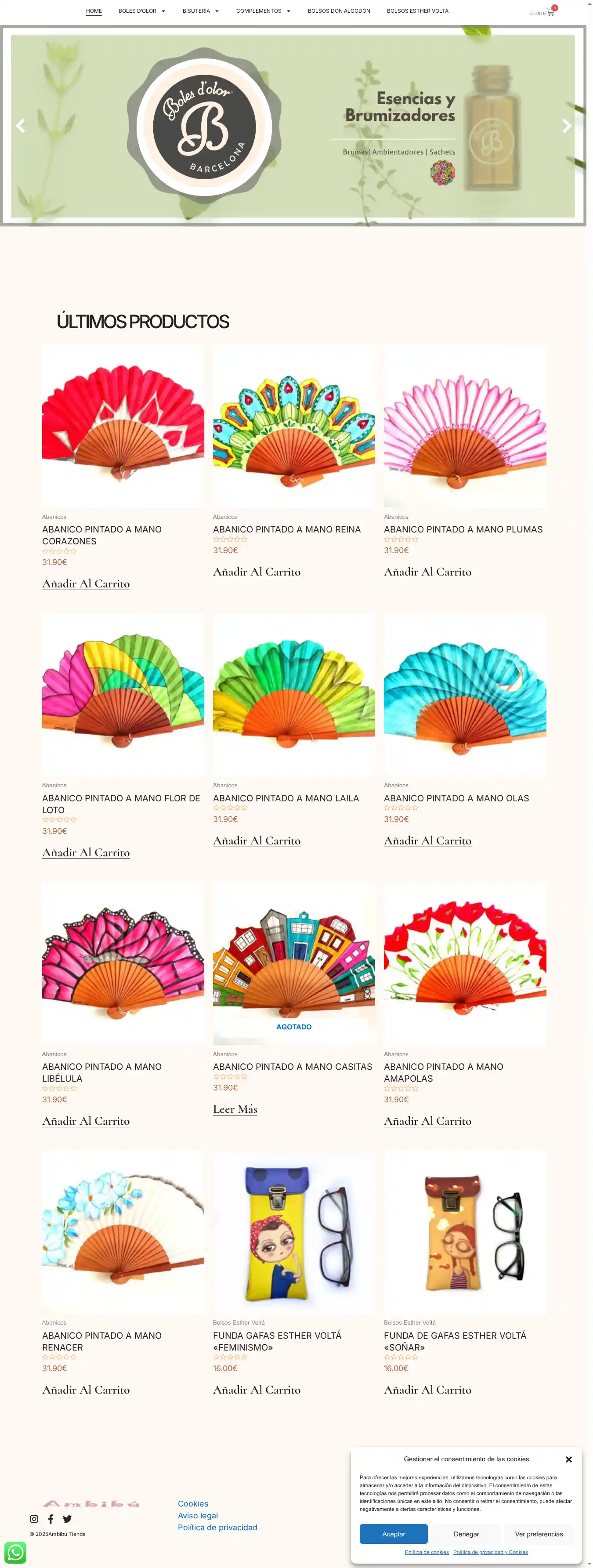Close the cookie consent dialog

[569, 1459]
